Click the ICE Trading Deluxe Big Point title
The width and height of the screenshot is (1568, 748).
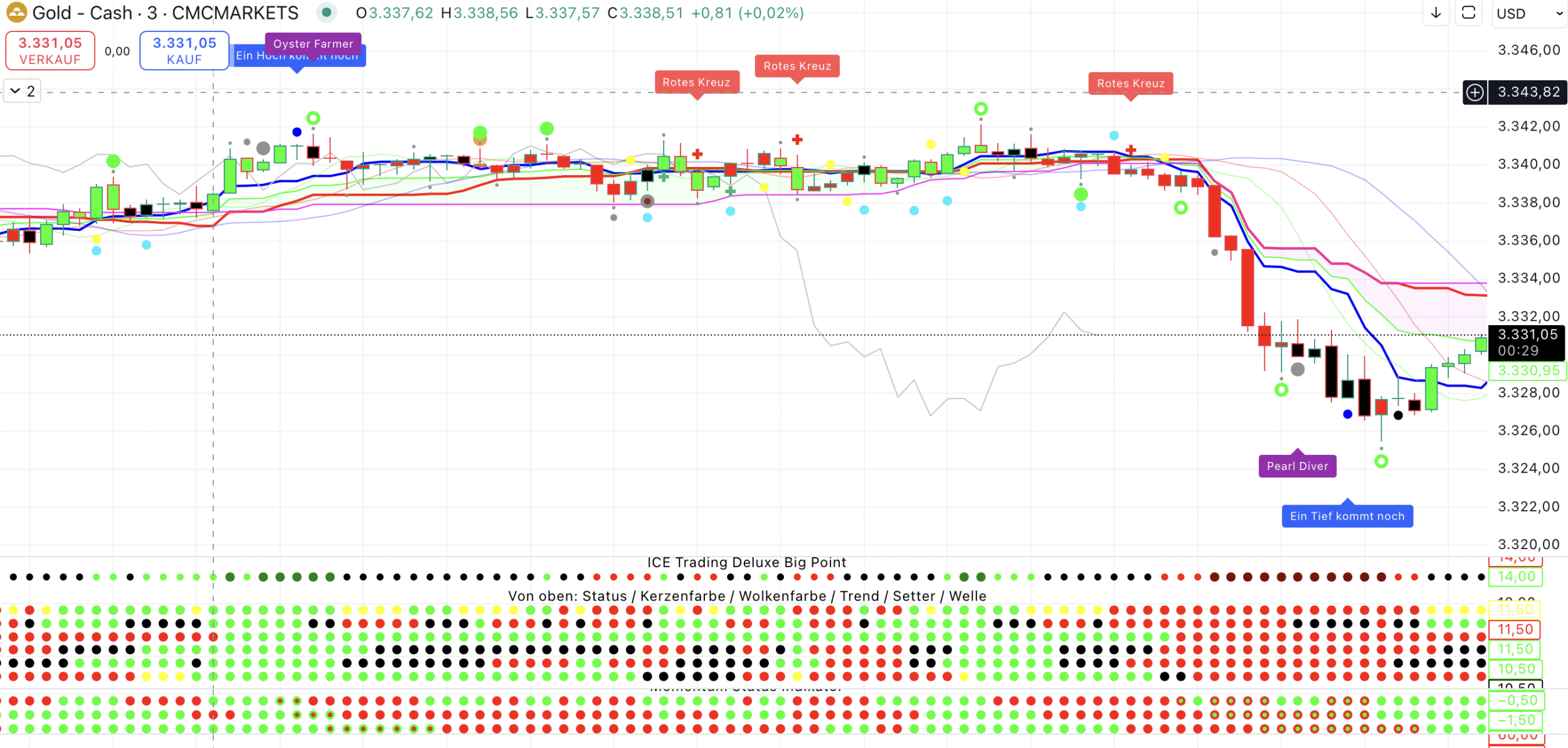pos(746,562)
